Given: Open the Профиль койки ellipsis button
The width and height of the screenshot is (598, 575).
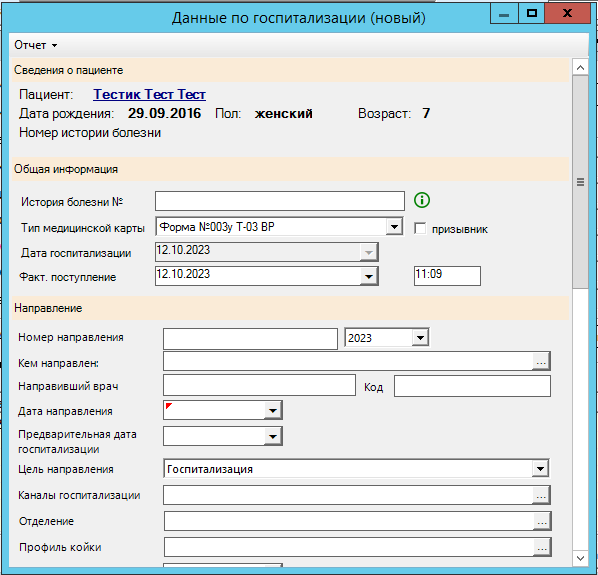Looking at the screenshot, I should coord(542,548).
